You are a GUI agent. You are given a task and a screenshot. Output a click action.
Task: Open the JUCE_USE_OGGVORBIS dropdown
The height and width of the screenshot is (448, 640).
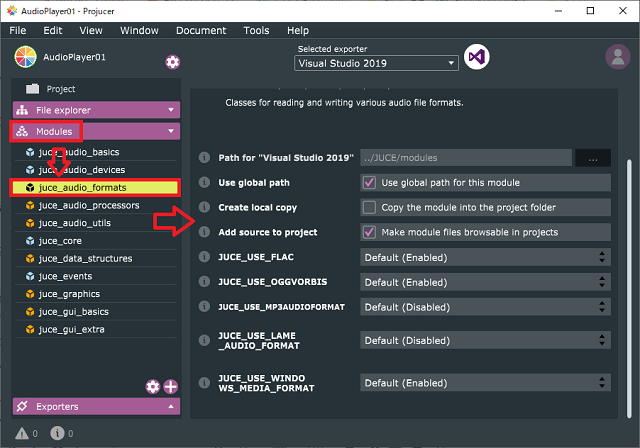click(485, 282)
